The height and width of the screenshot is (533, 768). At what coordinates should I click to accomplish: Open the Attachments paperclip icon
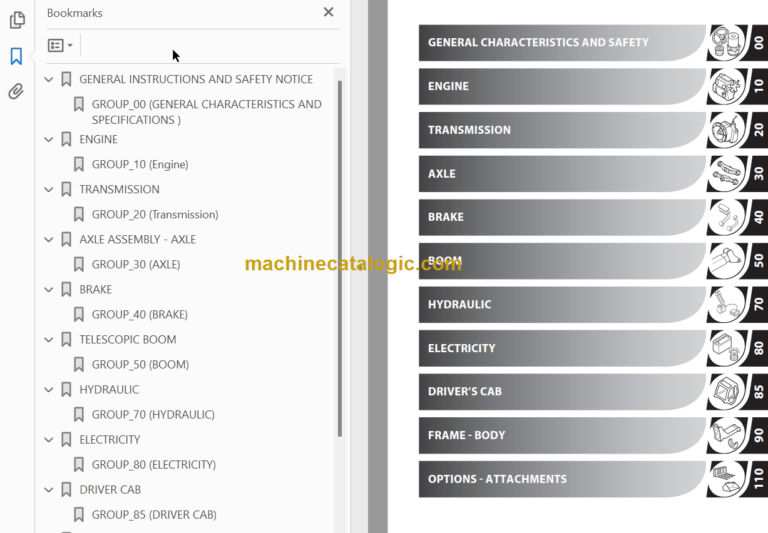point(16,92)
